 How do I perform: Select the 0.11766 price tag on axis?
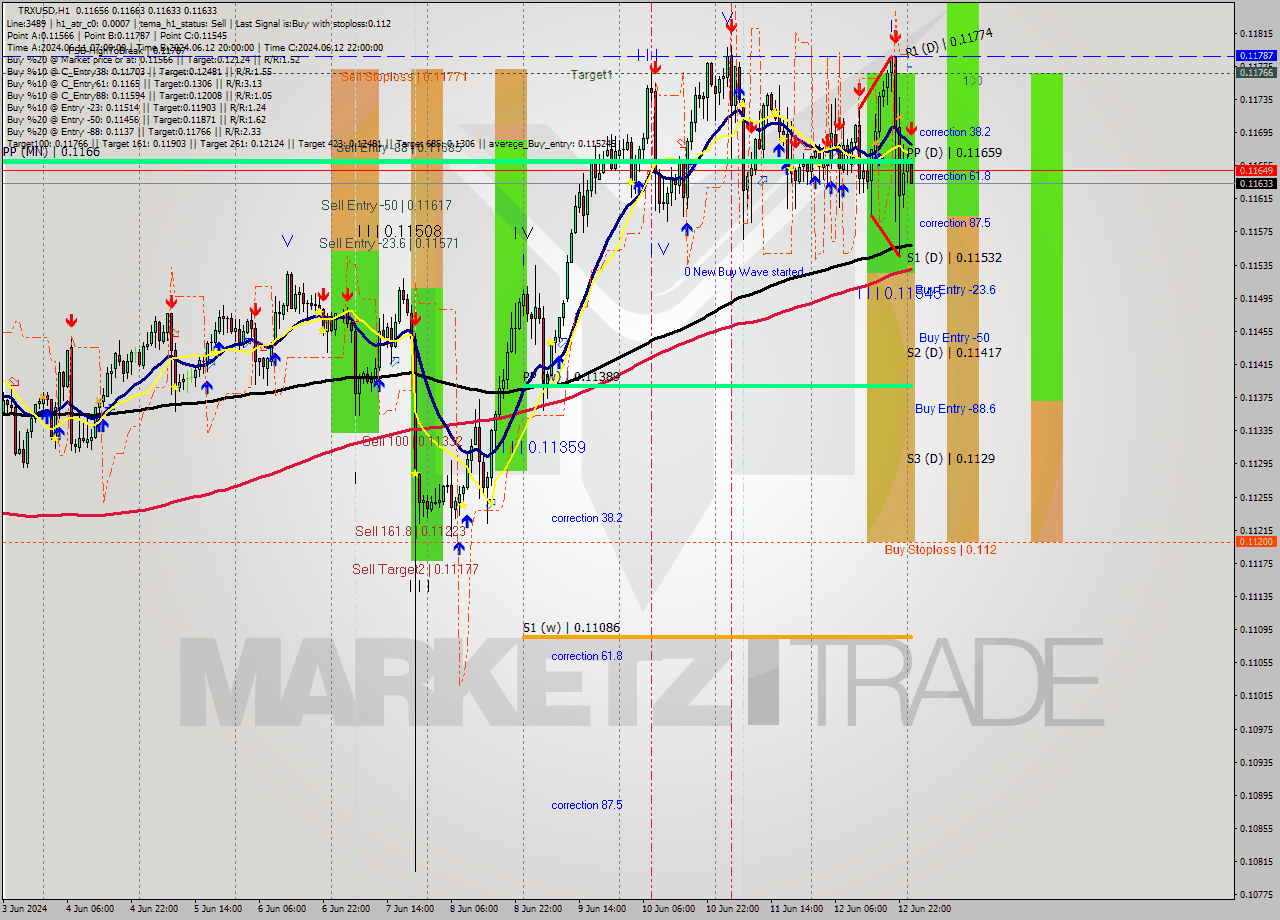[1256, 72]
